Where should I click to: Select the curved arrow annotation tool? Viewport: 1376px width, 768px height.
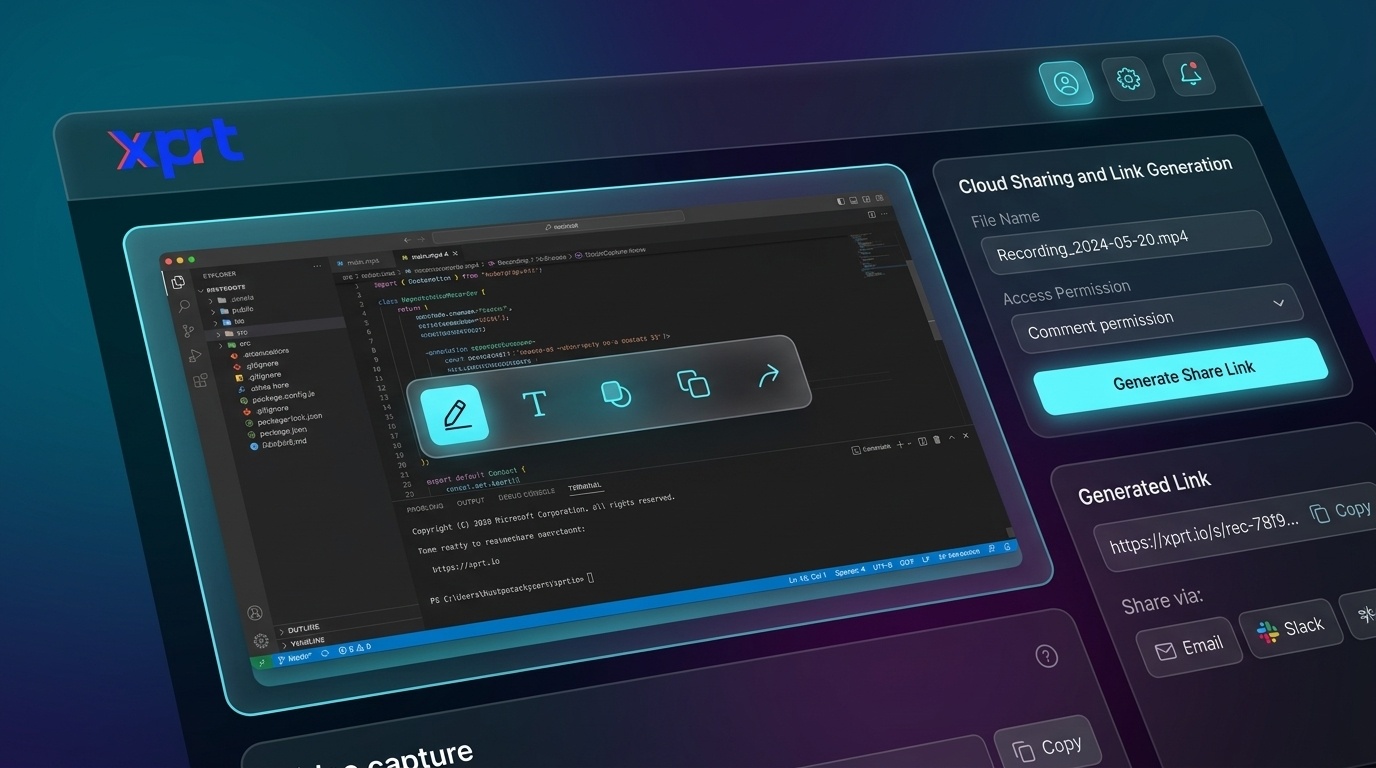[x=768, y=376]
